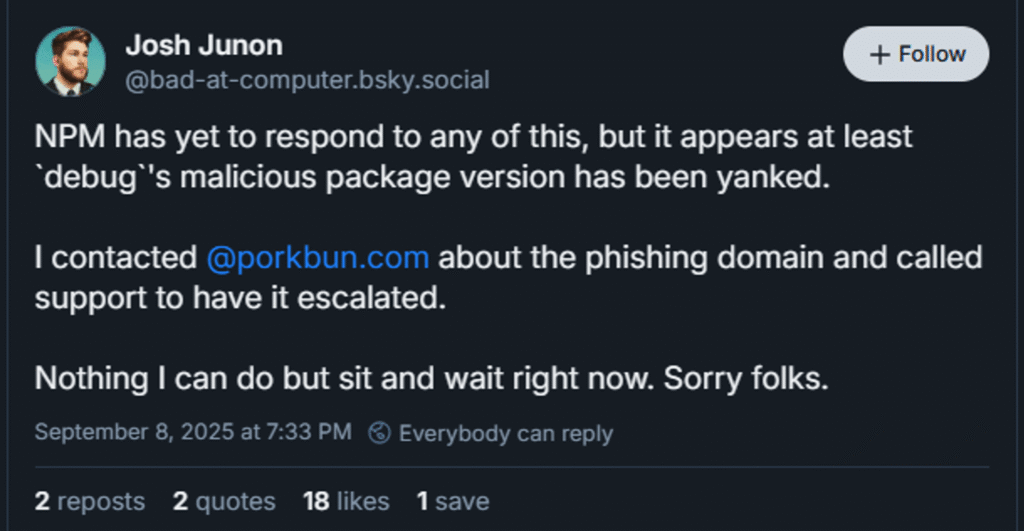Click the Everybody can reply label
Image resolution: width=1024 pixels, height=531 pixels.
505,433
